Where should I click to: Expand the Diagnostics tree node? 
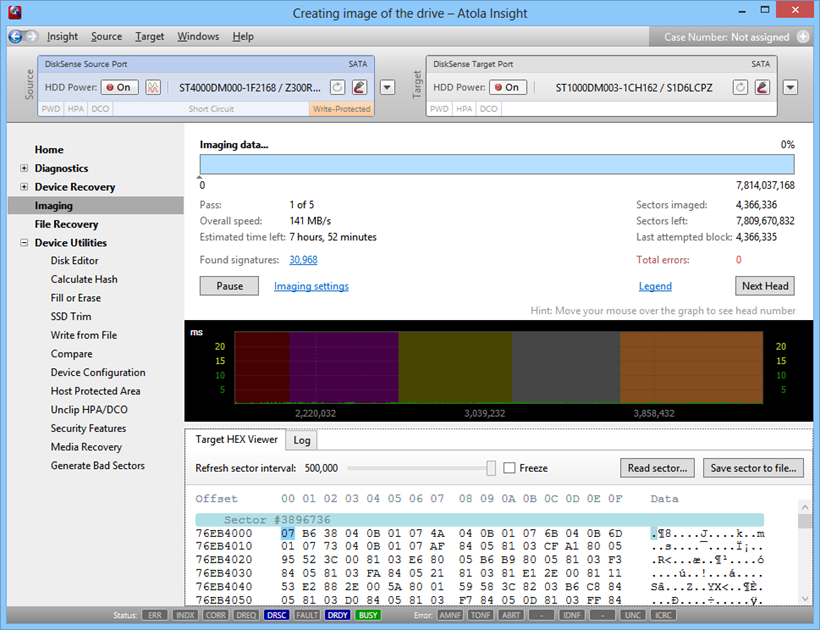pos(24,168)
